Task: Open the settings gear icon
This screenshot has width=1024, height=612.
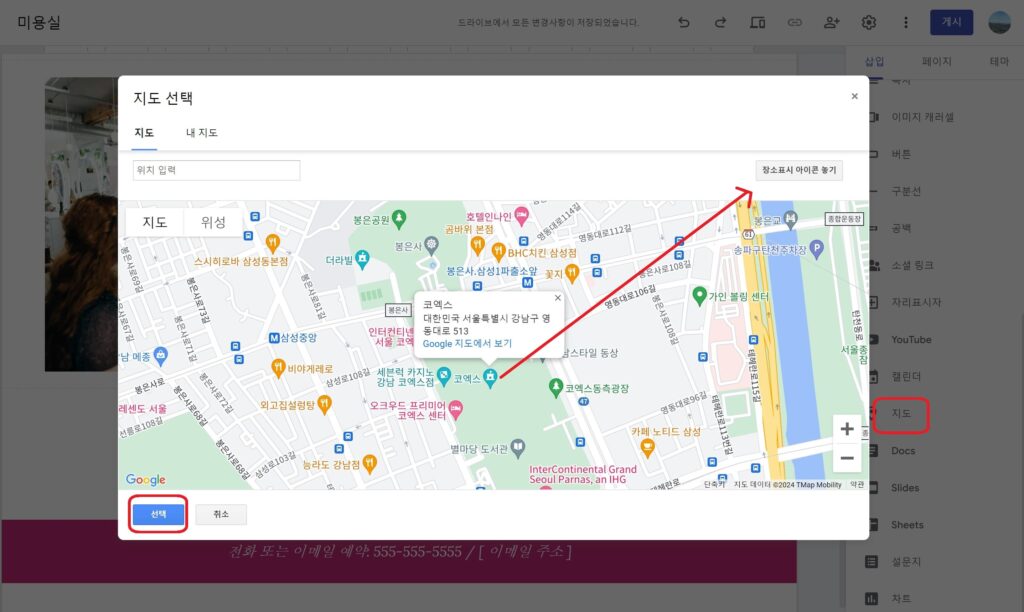Action: coord(869,22)
